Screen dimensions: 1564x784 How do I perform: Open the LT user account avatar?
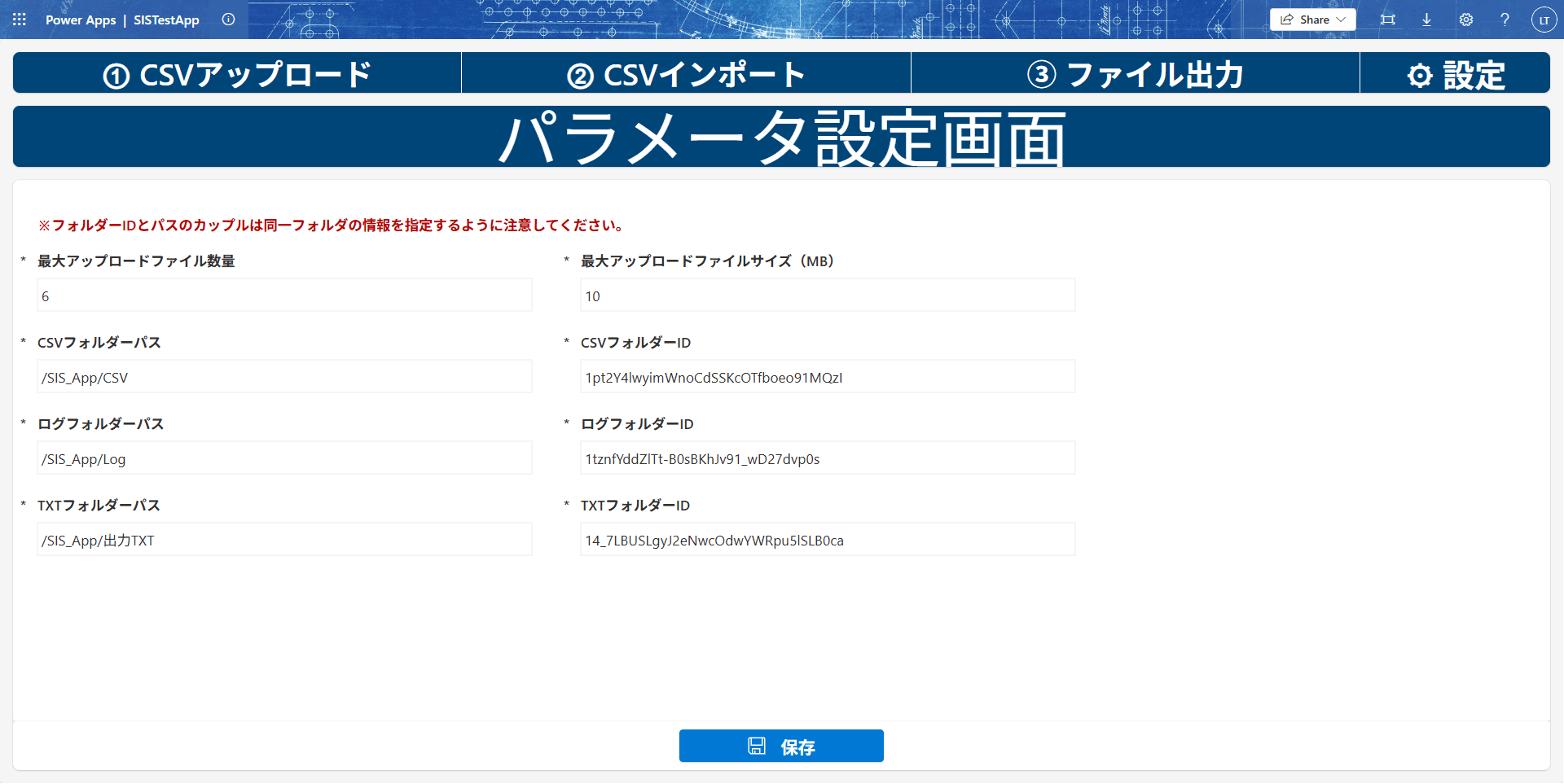point(1544,20)
